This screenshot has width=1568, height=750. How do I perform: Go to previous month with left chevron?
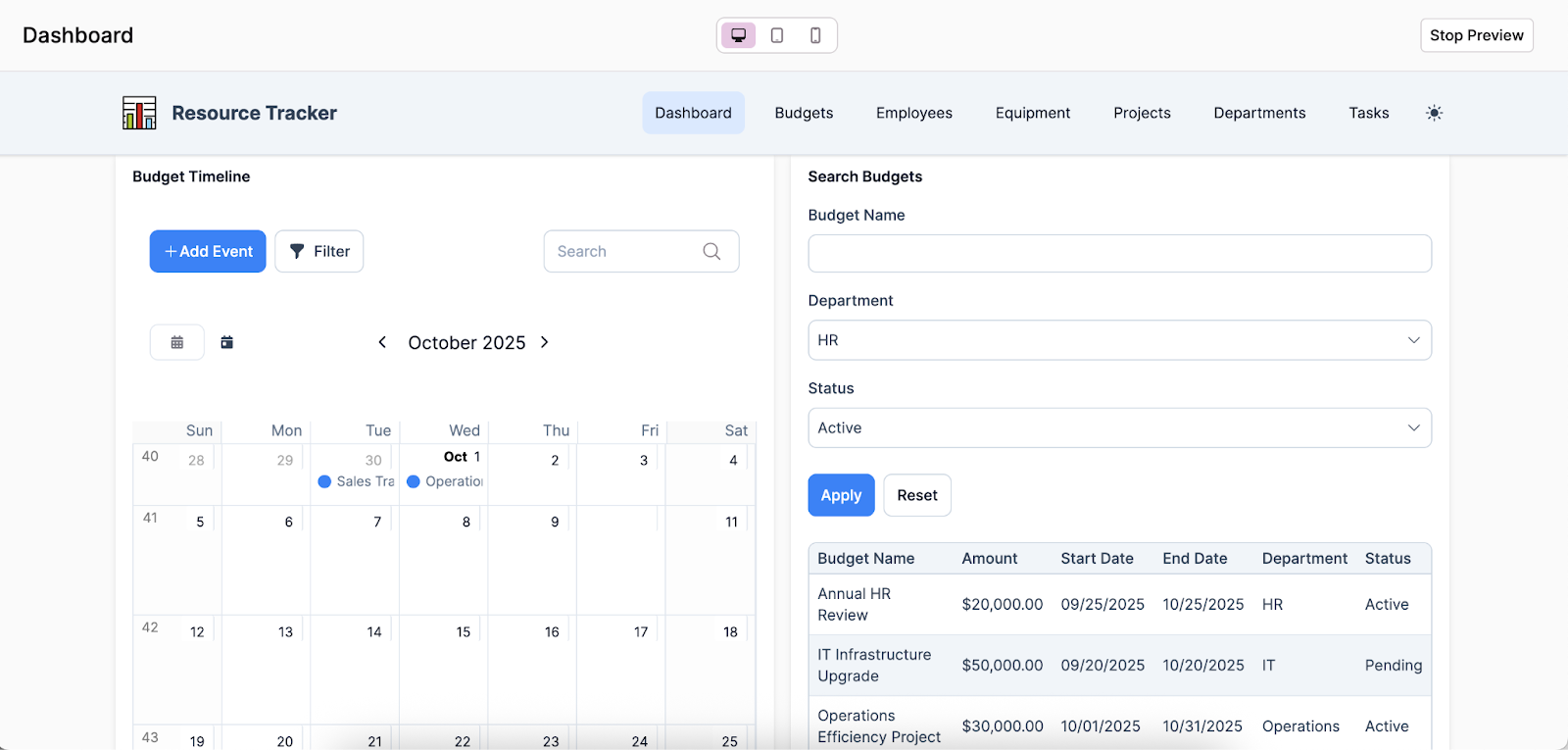(x=382, y=342)
